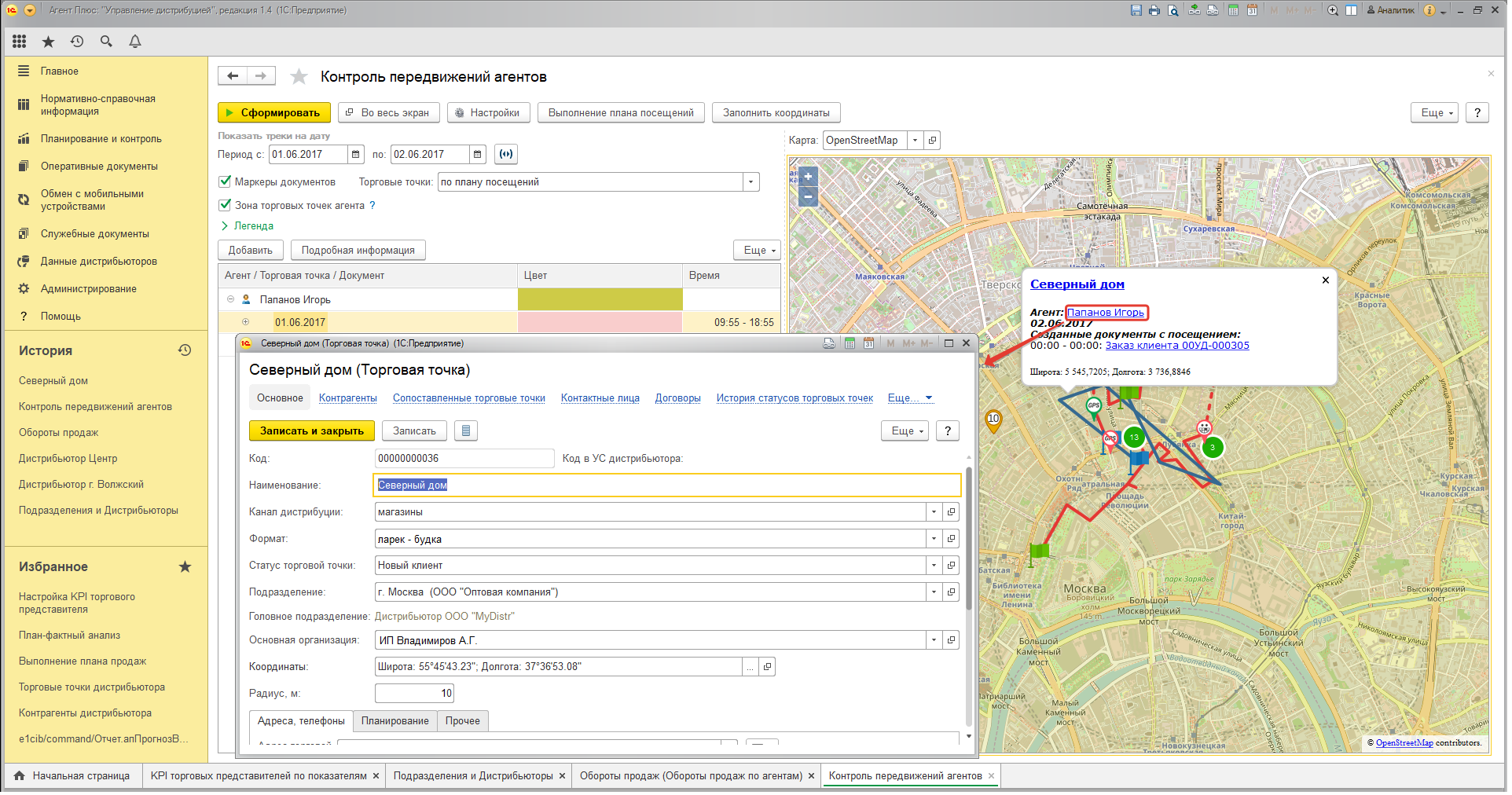The width and height of the screenshot is (1512, 795).
Task: Open the favorites star in top toolbar
Action: click(x=48, y=42)
